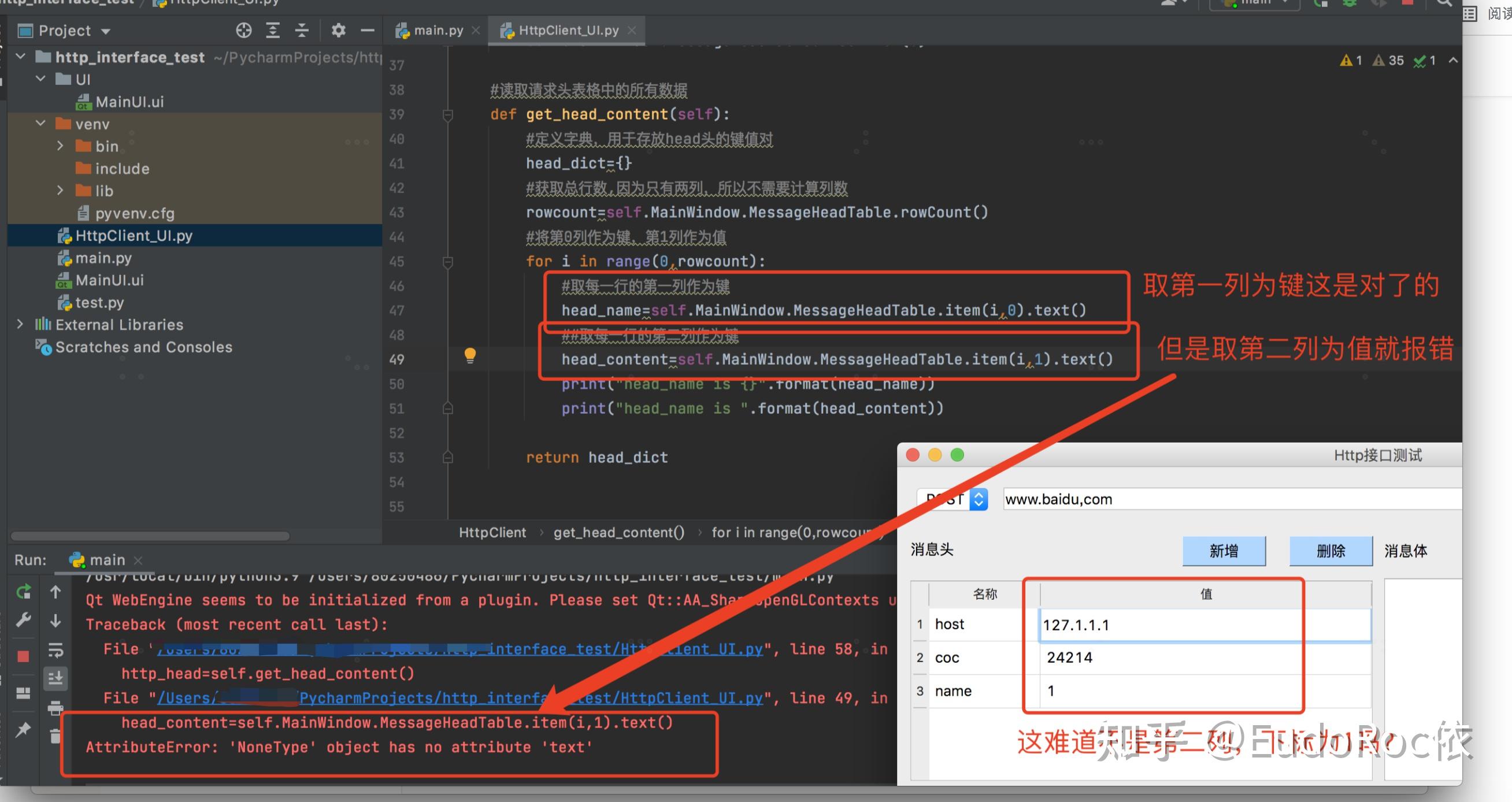Viewport: 1512px width, 802px height.
Task: Switch to the HttpClient_UI.py tab
Action: point(566,30)
